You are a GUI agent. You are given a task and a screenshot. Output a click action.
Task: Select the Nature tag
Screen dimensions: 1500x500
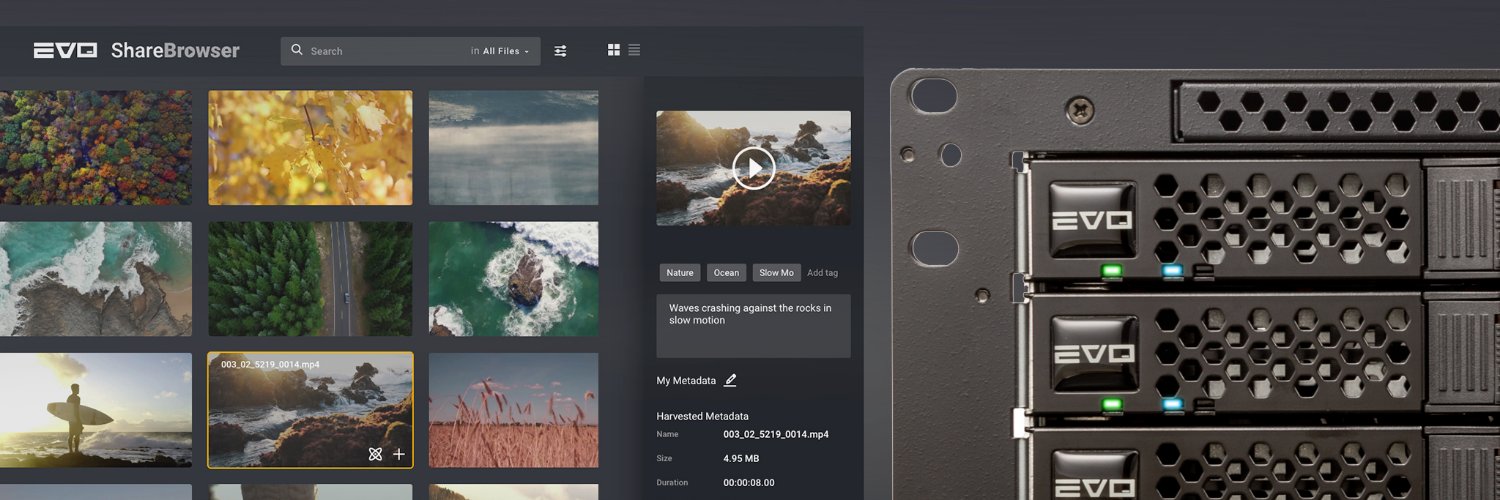(x=680, y=273)
